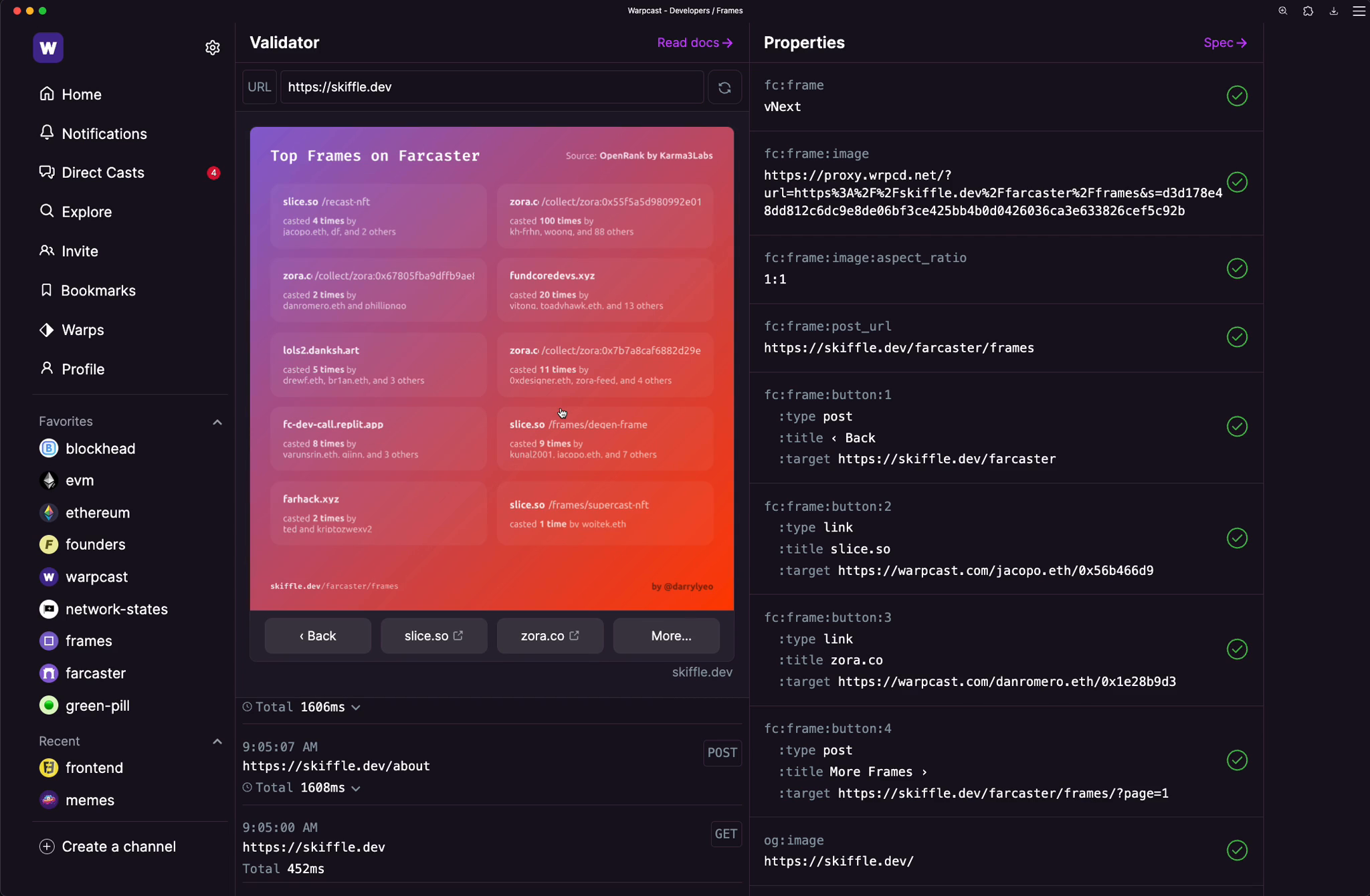Click the Top Frames on Farcaster image
The height and width of the screenshot is (896, 1370).
pyautogui.click(x=492, y=368)
